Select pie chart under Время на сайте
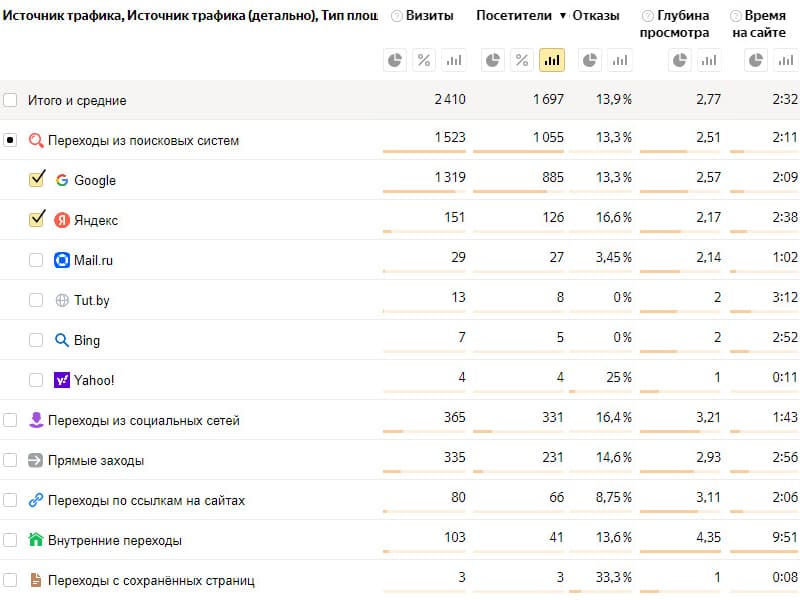 (756, 61)
